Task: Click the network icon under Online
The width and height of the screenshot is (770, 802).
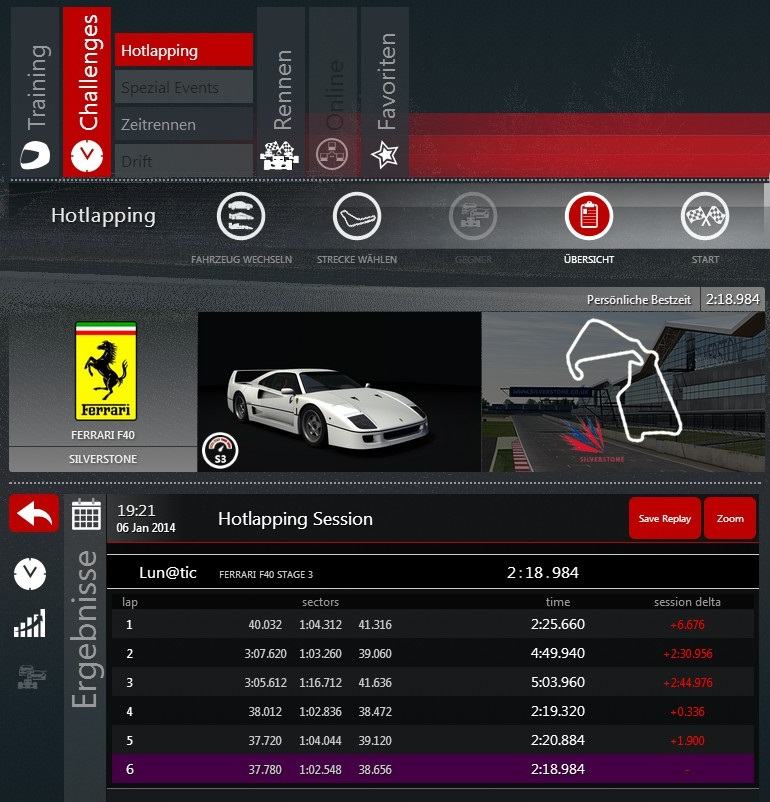Action: 332,154
